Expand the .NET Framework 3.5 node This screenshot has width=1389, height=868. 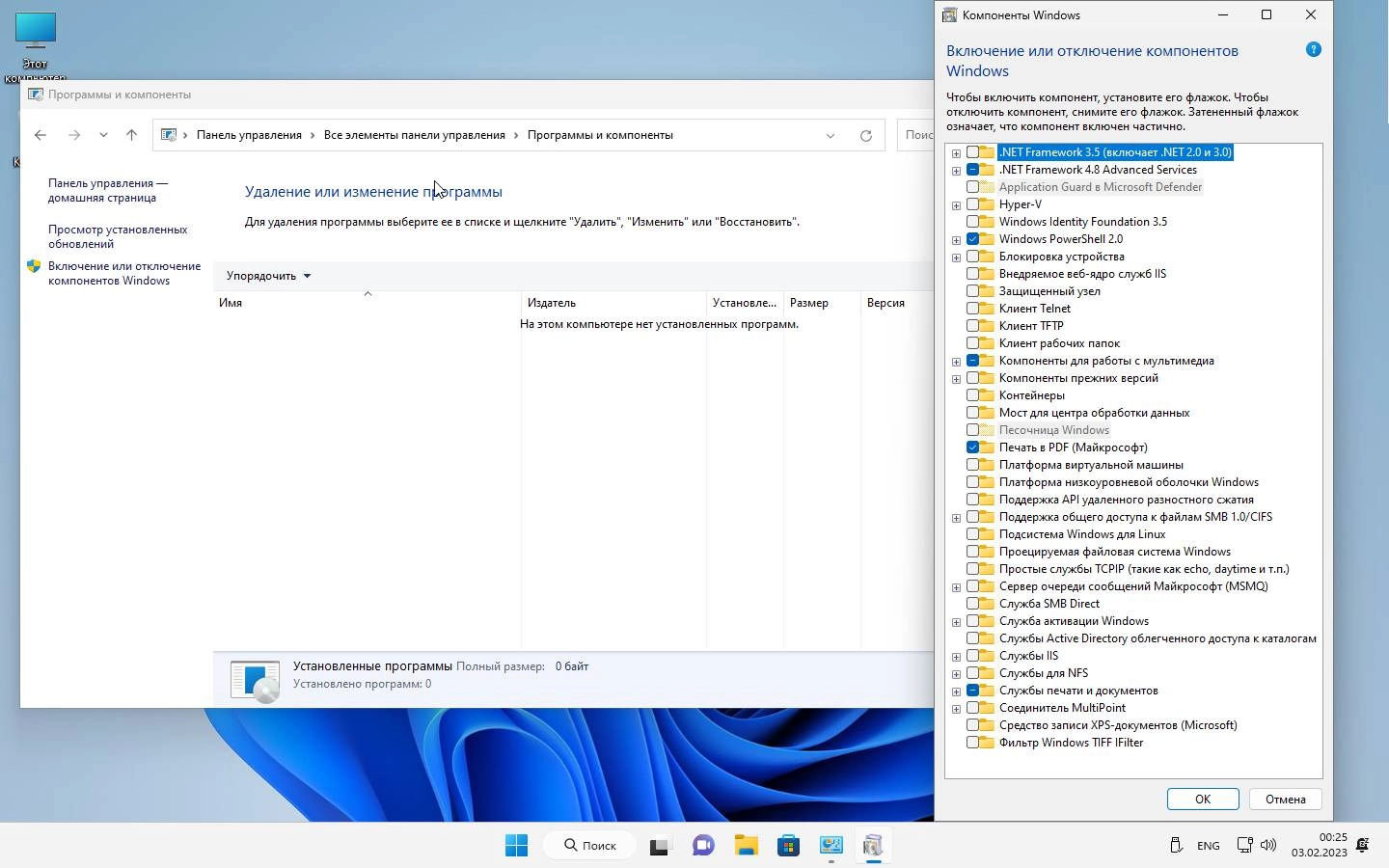coord(956,152)
